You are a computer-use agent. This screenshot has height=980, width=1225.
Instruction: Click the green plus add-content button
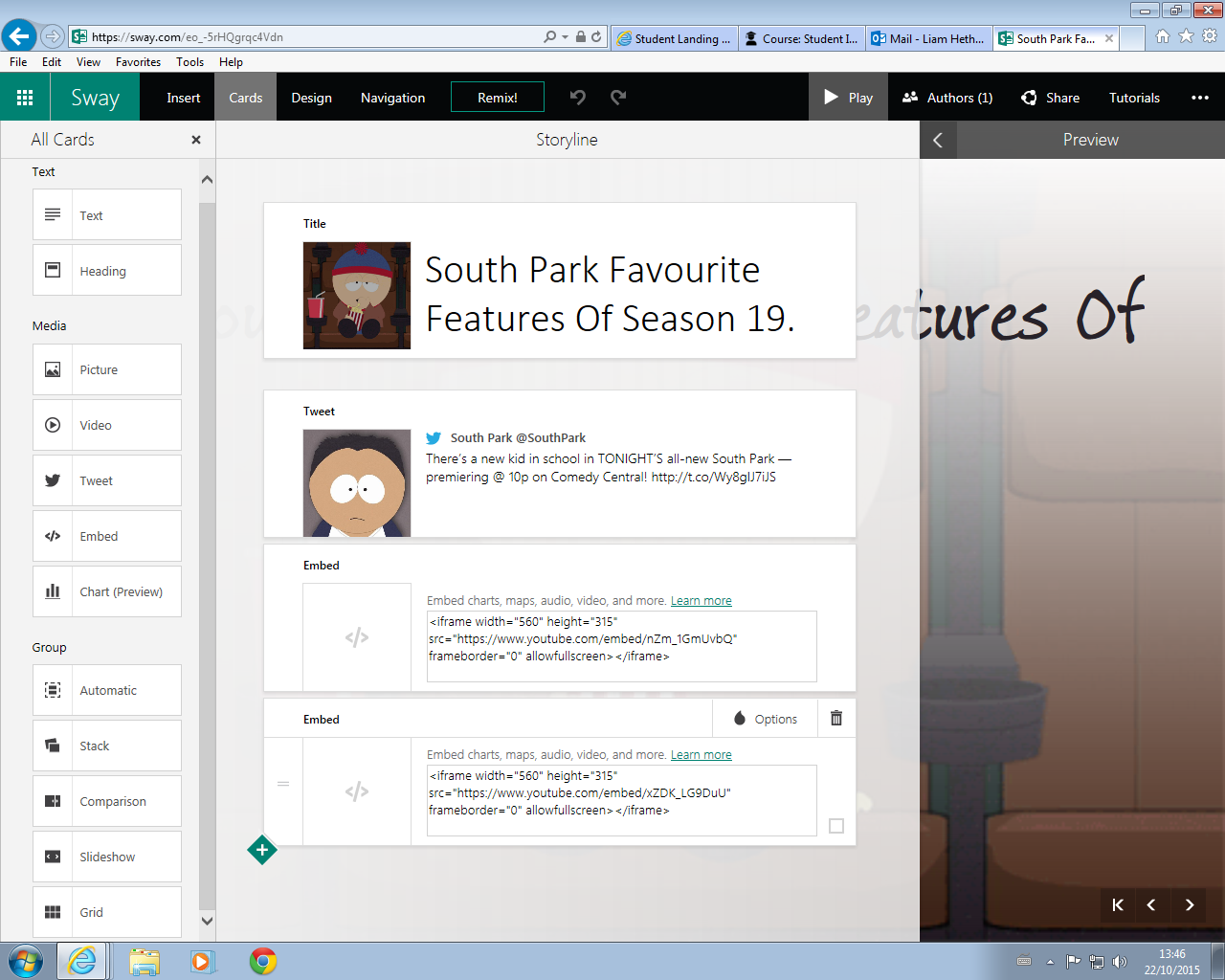[262, 850]
